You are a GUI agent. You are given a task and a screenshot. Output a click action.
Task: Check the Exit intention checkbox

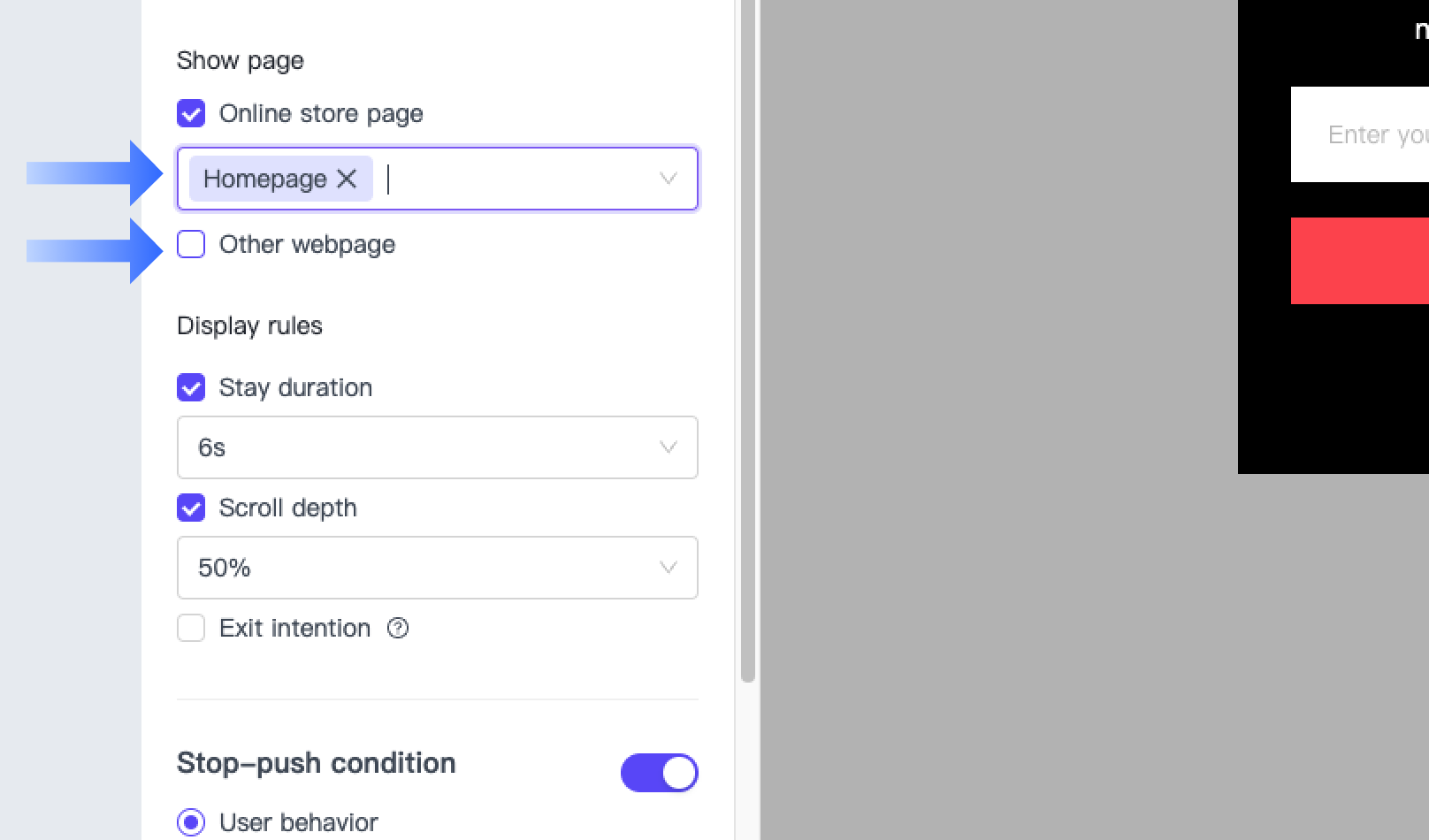[x=191, y=628]
